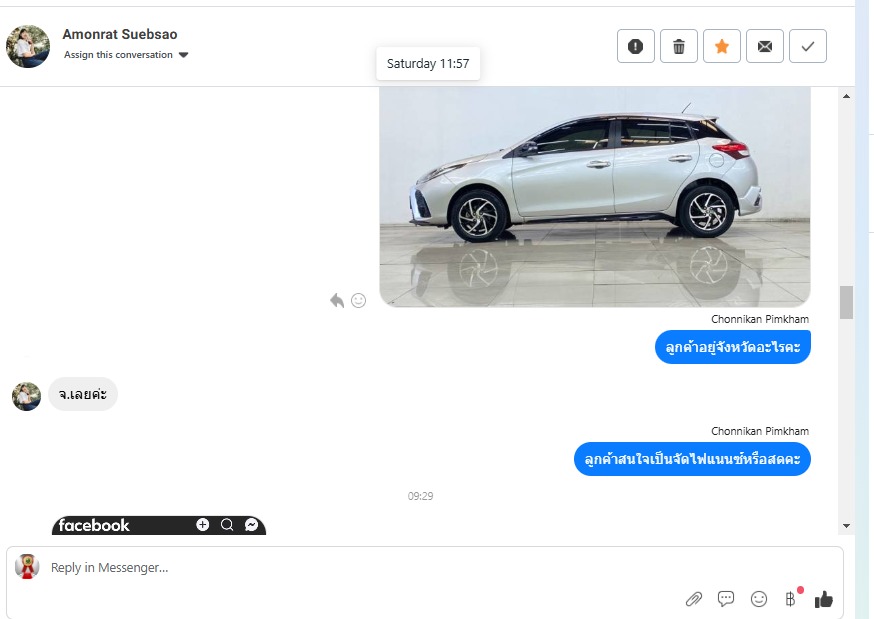Viewport: 874px width, 619px height.
Task: Click the ลูกค้าสนใจเป็นจัดไฟแนนซ์หรือสดคะ message bubble
Action: coord(692,459)
